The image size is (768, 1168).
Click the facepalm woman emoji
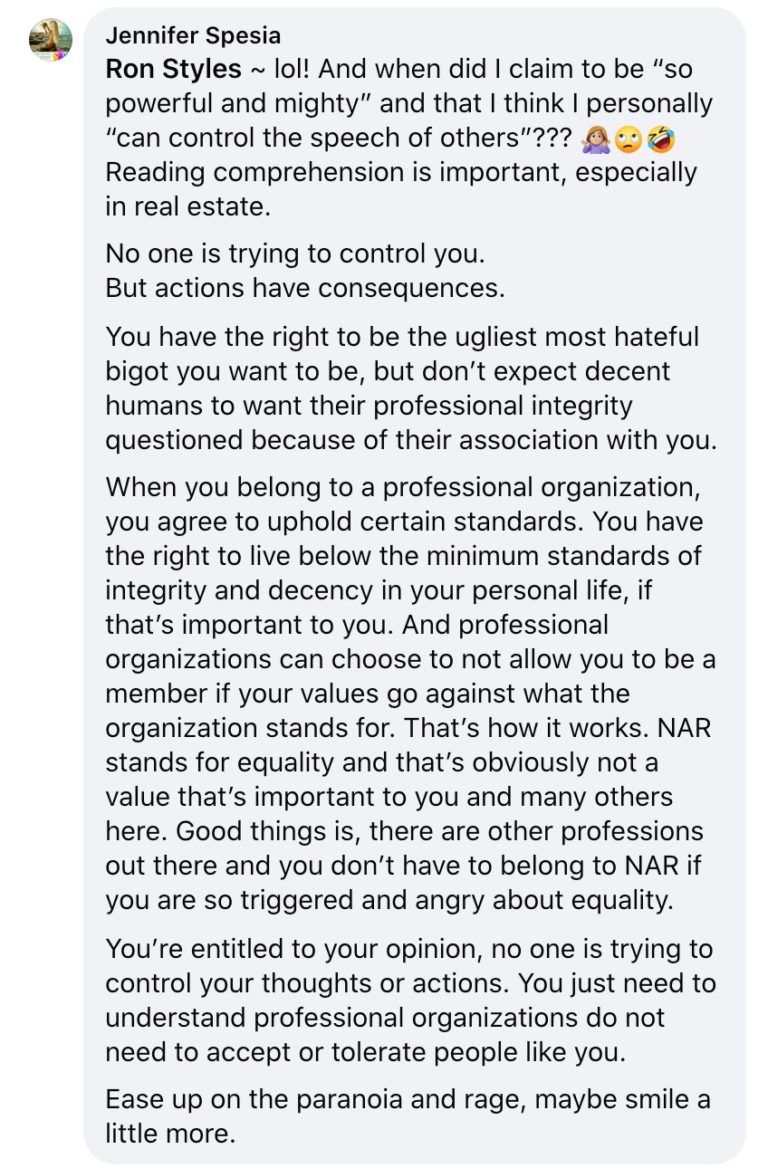[595, 139]
